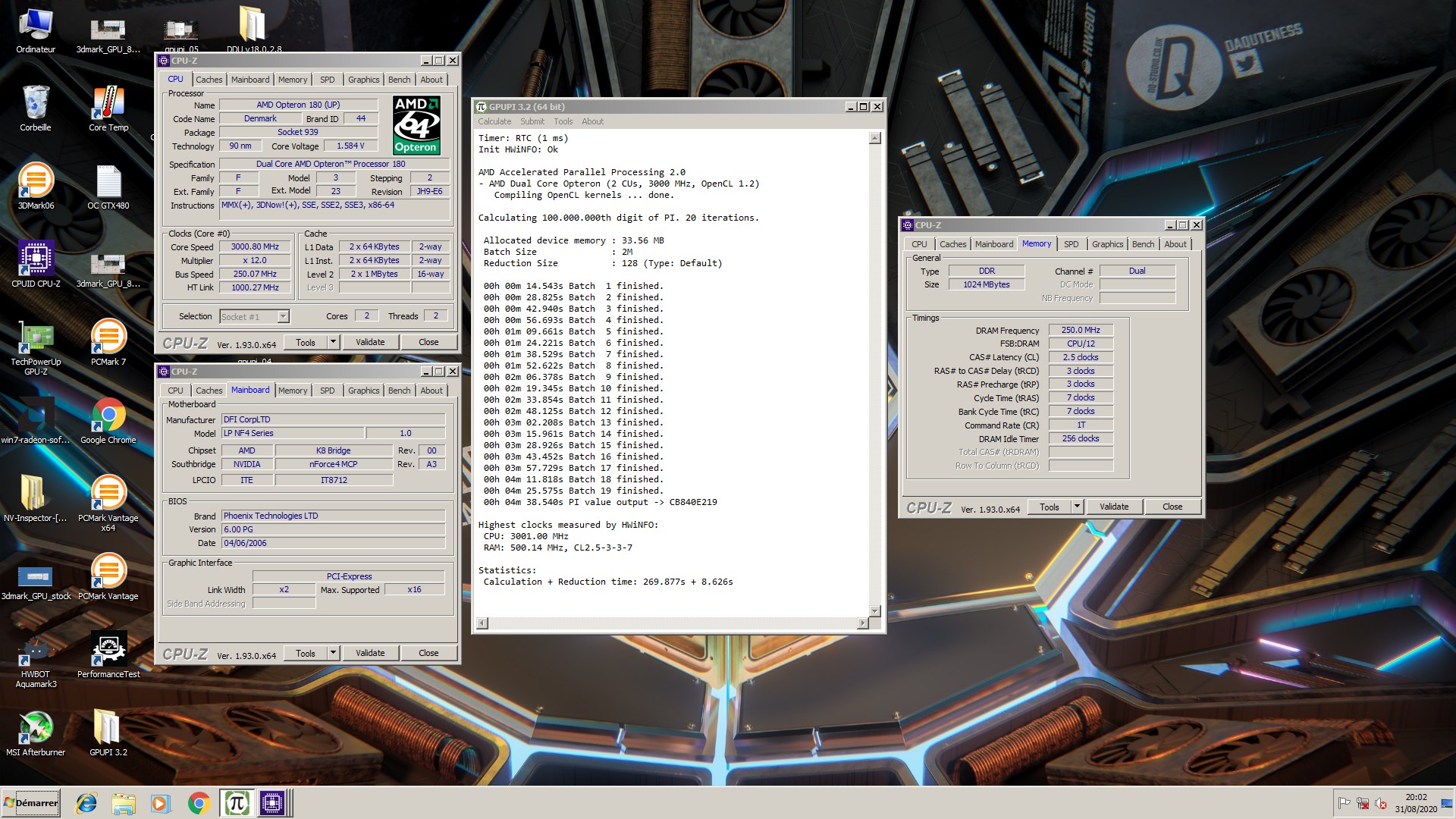Click the PI value output CB840E219 line
Screen dimensions: 1456x819
click(600, 502)
